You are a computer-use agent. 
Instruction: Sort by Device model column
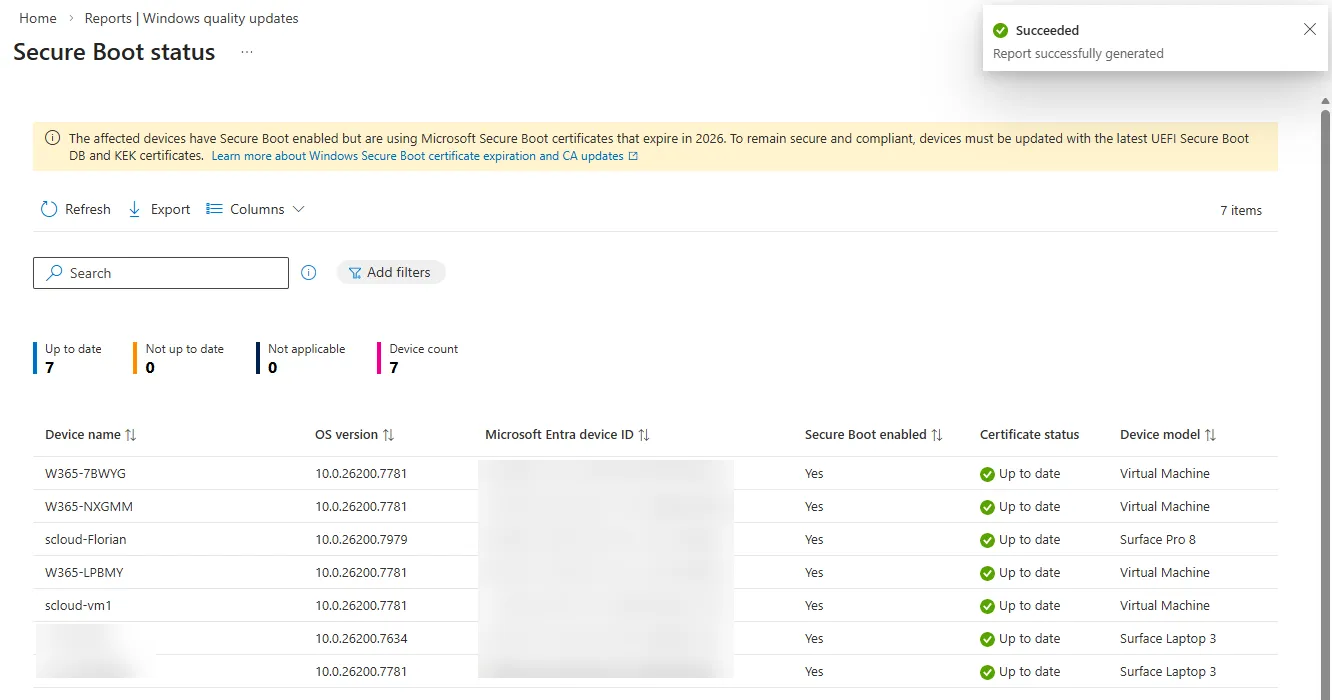pos(1168,435)
